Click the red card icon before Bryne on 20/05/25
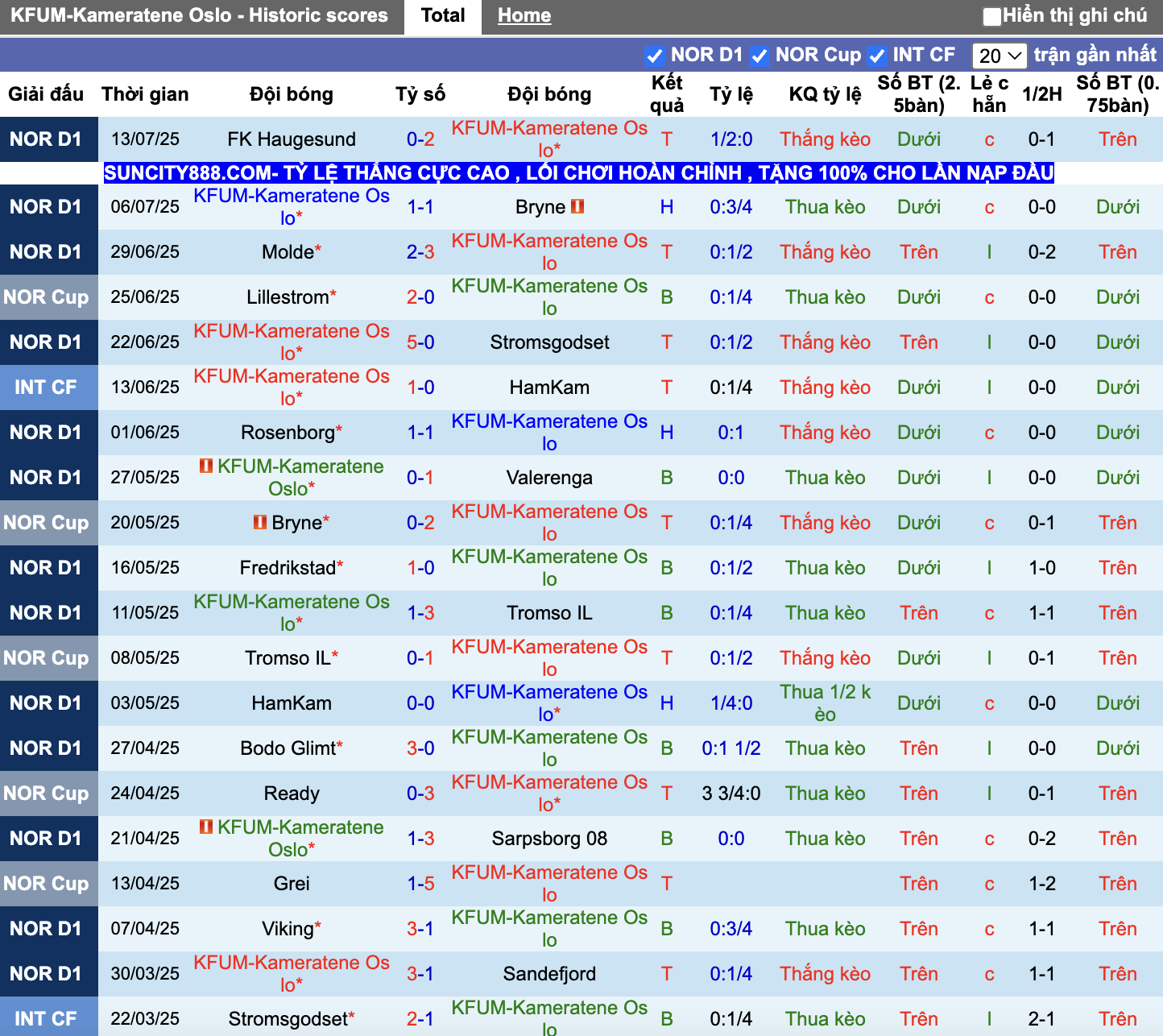The height and width of the screenshot is (1036, 1163). click(x=260, y=522)
